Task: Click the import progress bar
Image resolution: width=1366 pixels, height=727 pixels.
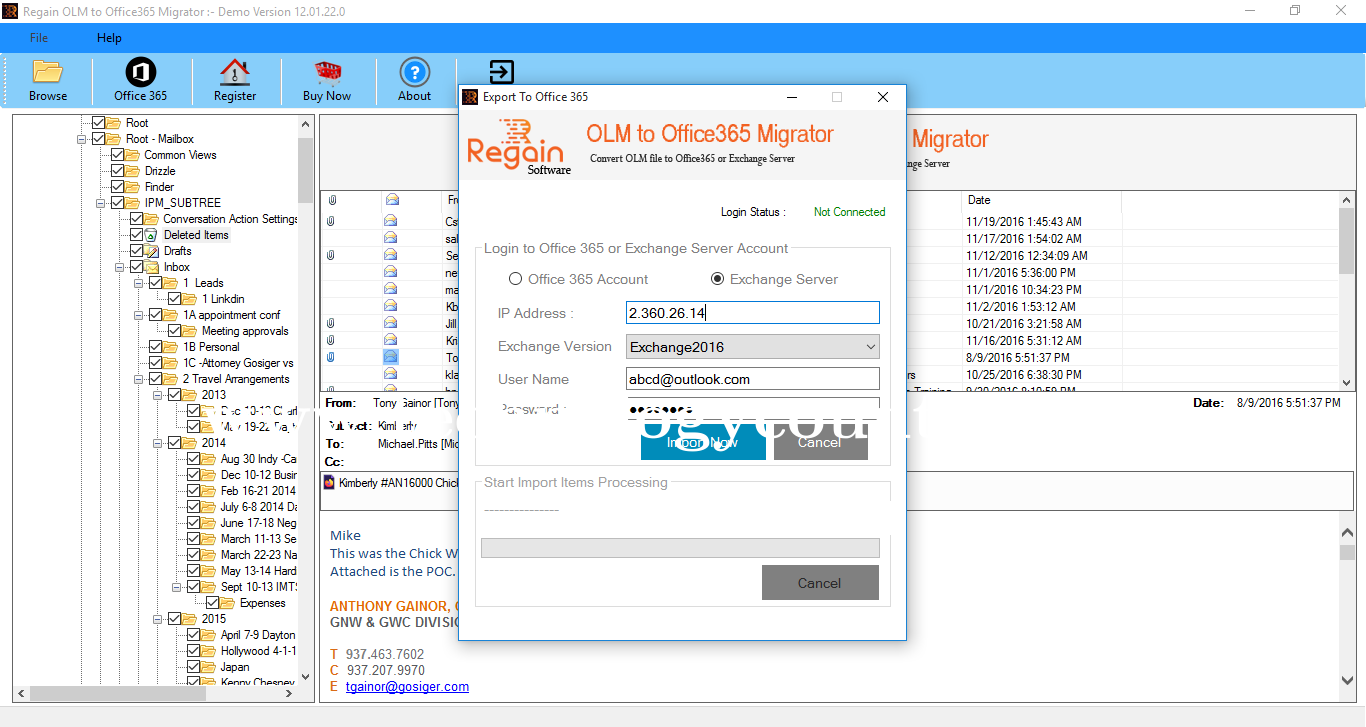Action: coord(680,548)
